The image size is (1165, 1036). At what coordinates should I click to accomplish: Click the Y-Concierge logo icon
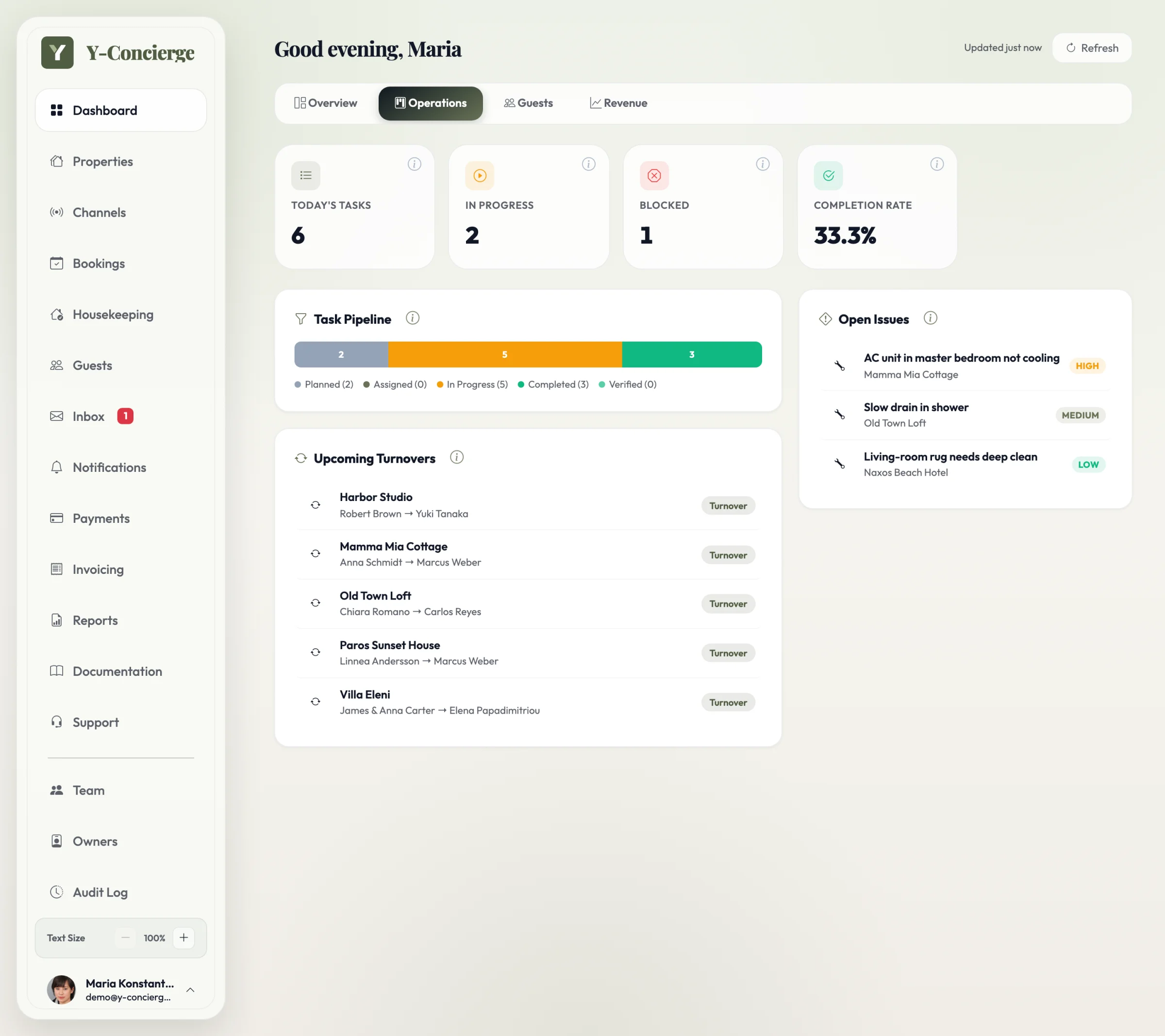[57, 52]
